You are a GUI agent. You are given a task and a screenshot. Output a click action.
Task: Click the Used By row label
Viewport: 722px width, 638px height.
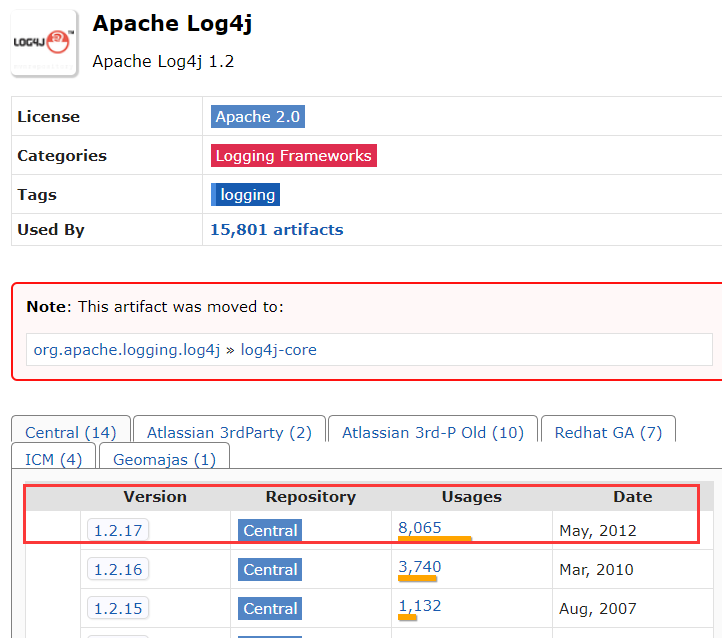(51, 229)
